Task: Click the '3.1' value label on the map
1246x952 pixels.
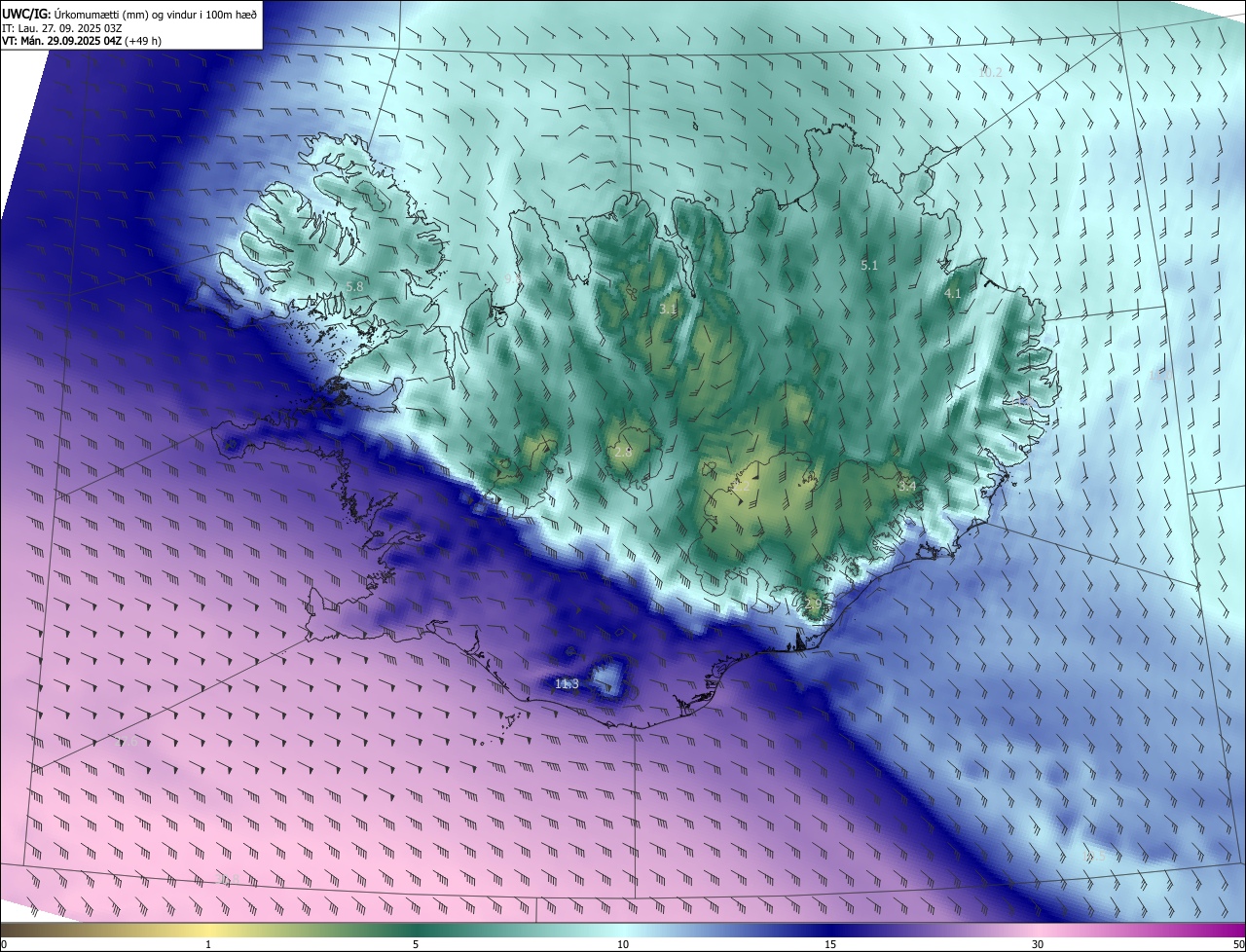Action: tap(668, 309)
